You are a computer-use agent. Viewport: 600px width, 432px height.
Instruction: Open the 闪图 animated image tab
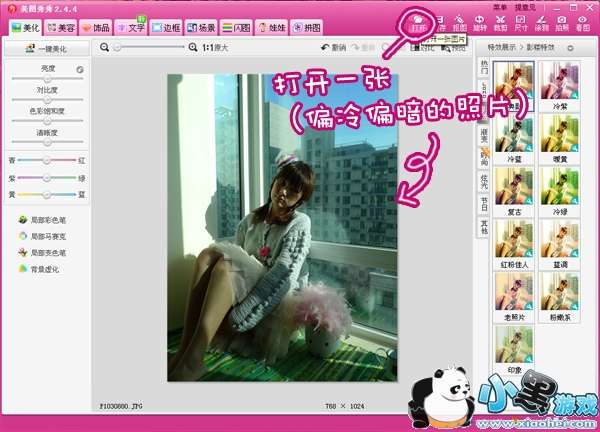tap(236, 28)
